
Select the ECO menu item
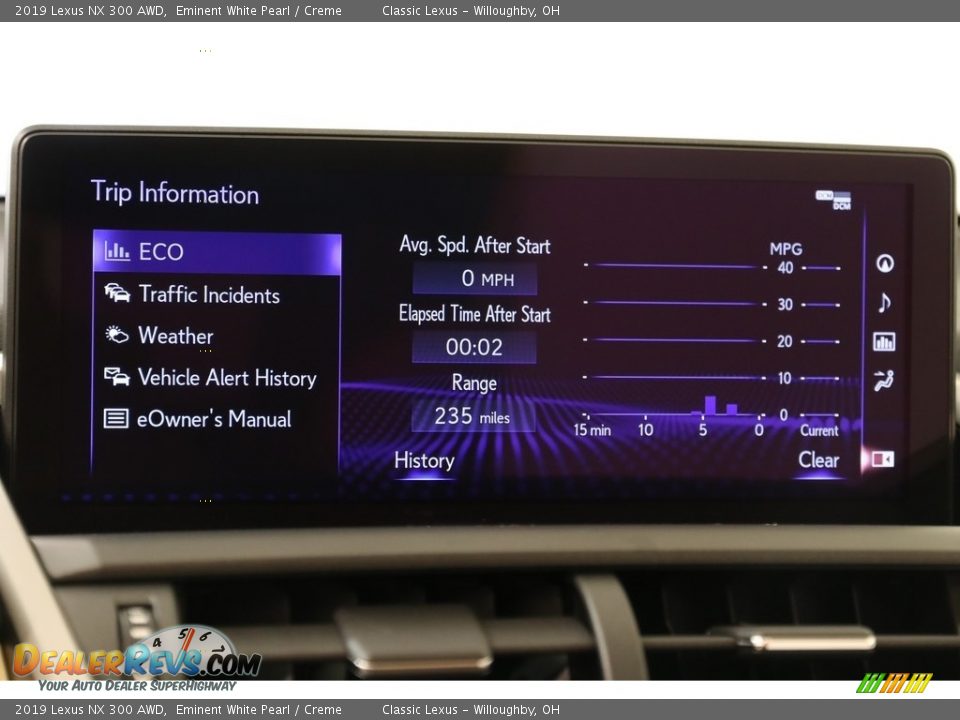(x=217, y=252)
